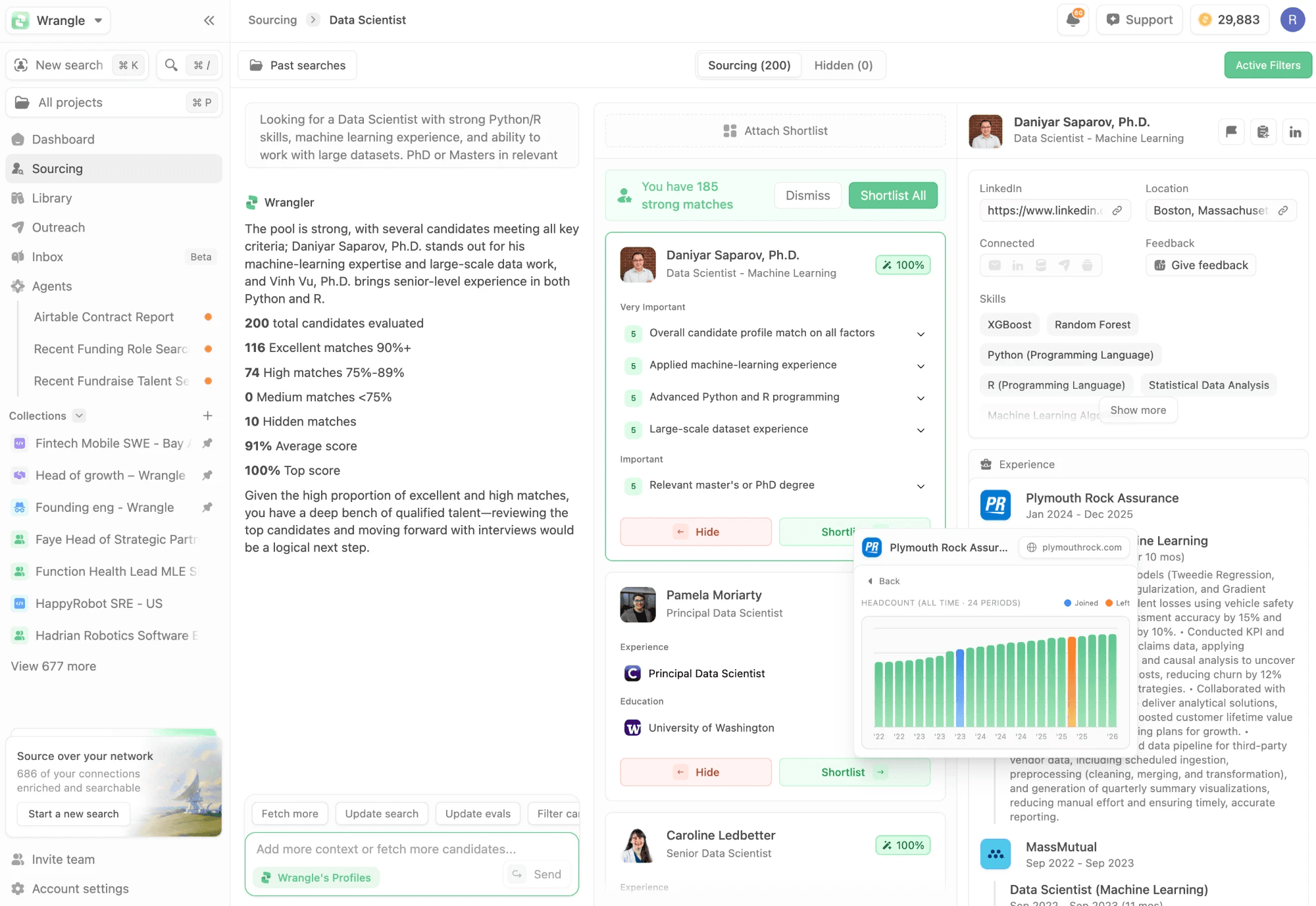This screenshot has height=906, width=1316.
Task: Open Past searches
Action: pos(297,65)
